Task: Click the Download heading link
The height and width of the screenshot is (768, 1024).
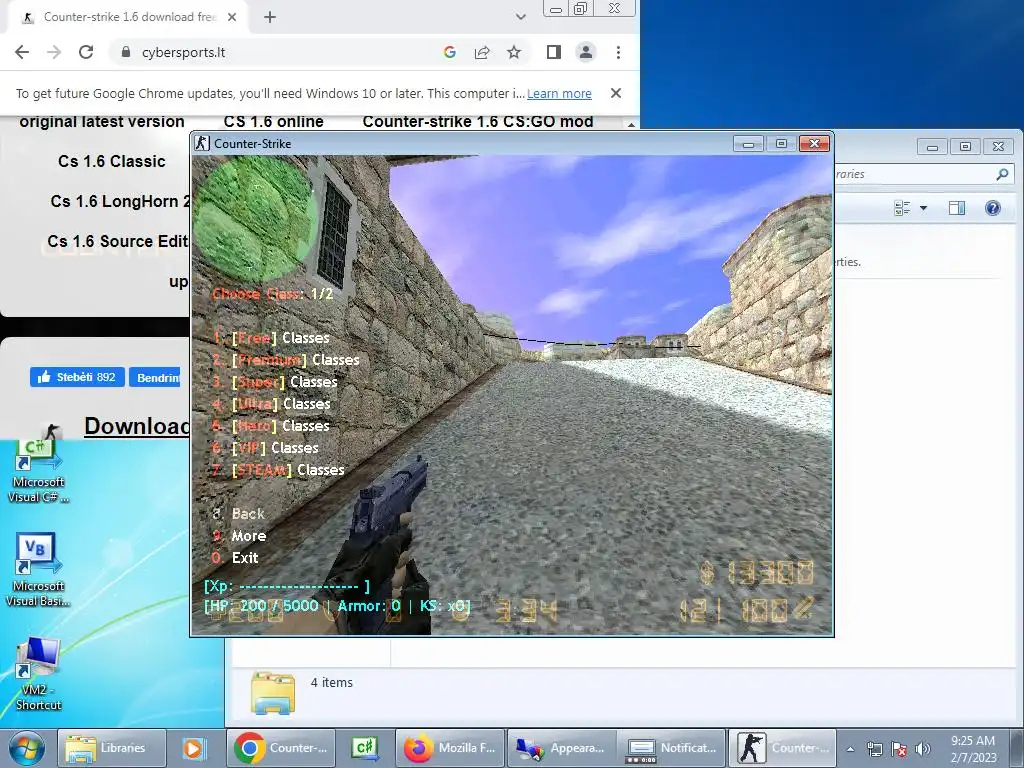Action: tap(136, 426)
